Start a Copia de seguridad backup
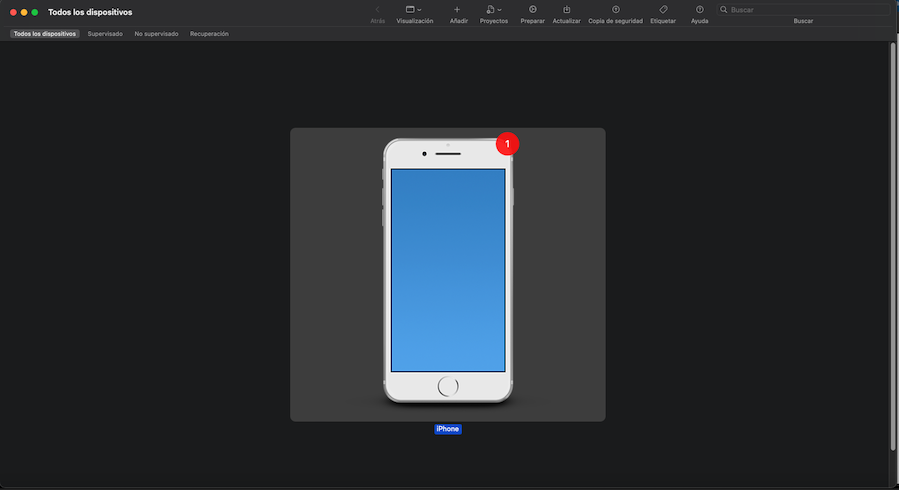This screenshot has width=899, height=490. (x=615, y=10)
